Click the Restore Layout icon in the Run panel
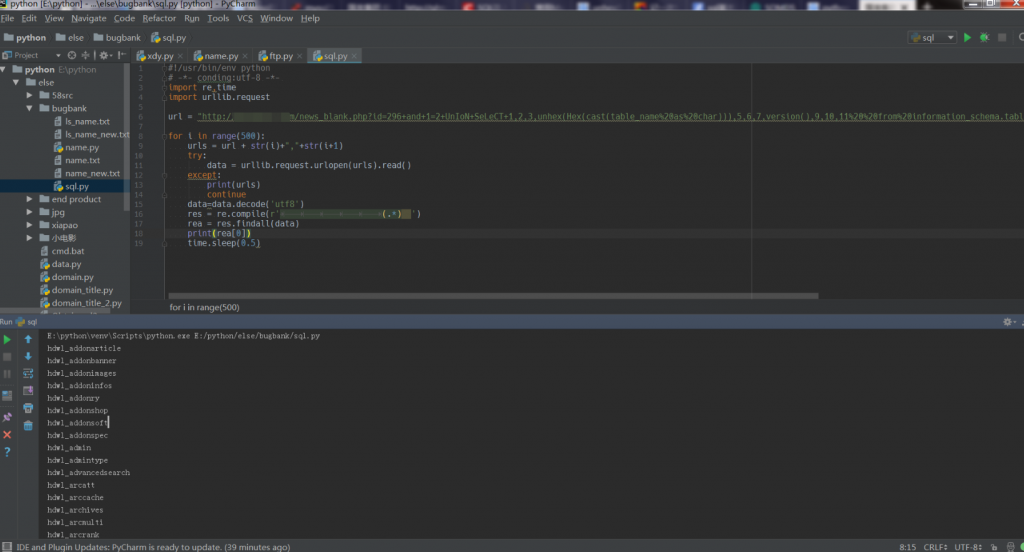This screenshot has width=1024, height=552. tap(7, 396)
